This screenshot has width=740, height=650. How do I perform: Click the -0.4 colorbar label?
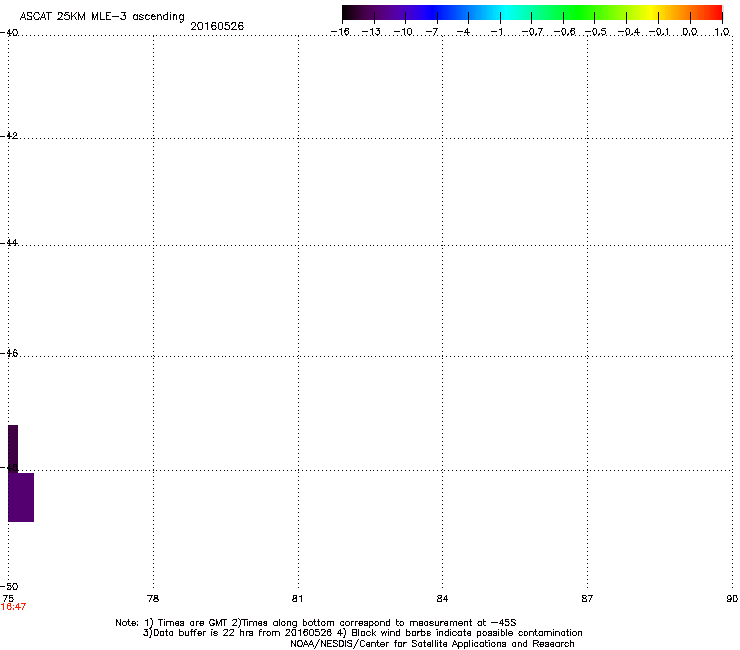tap(629, 32)
